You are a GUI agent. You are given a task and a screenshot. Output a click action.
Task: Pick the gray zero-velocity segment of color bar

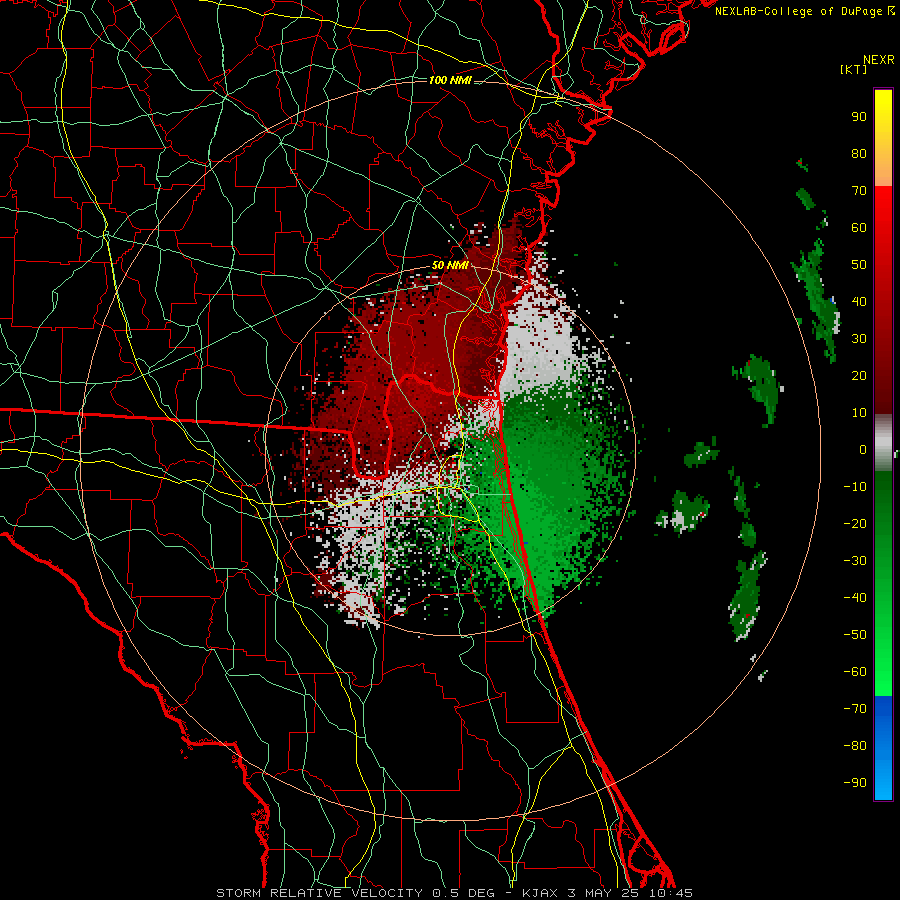pos(883,443)
